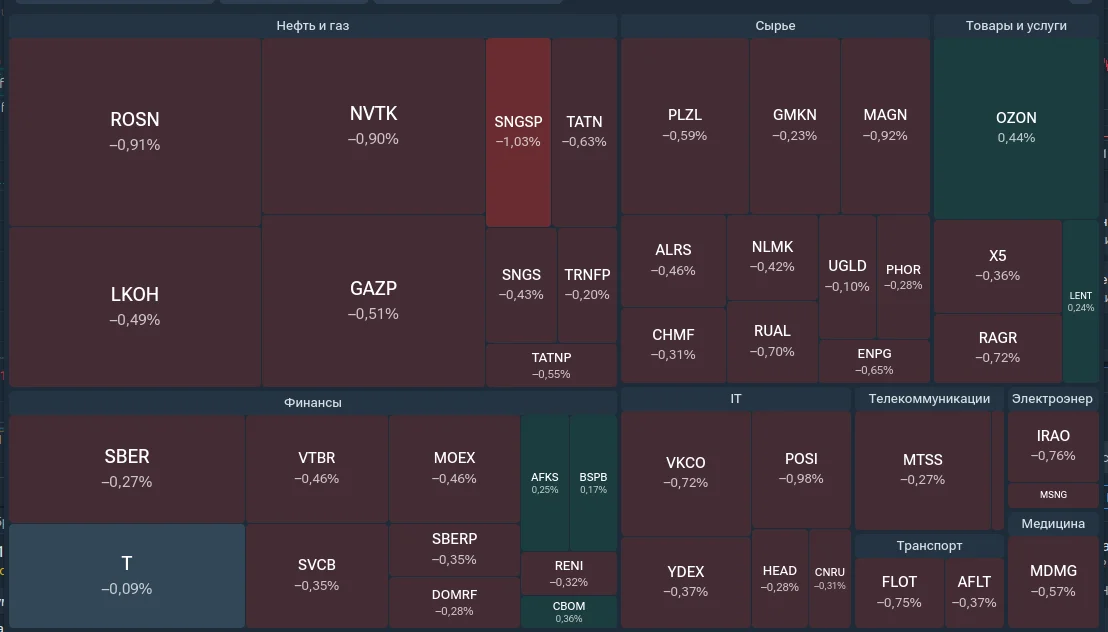
Task: Open the MTSS tile in Телекоммуникации
Action: click(923, 470)
